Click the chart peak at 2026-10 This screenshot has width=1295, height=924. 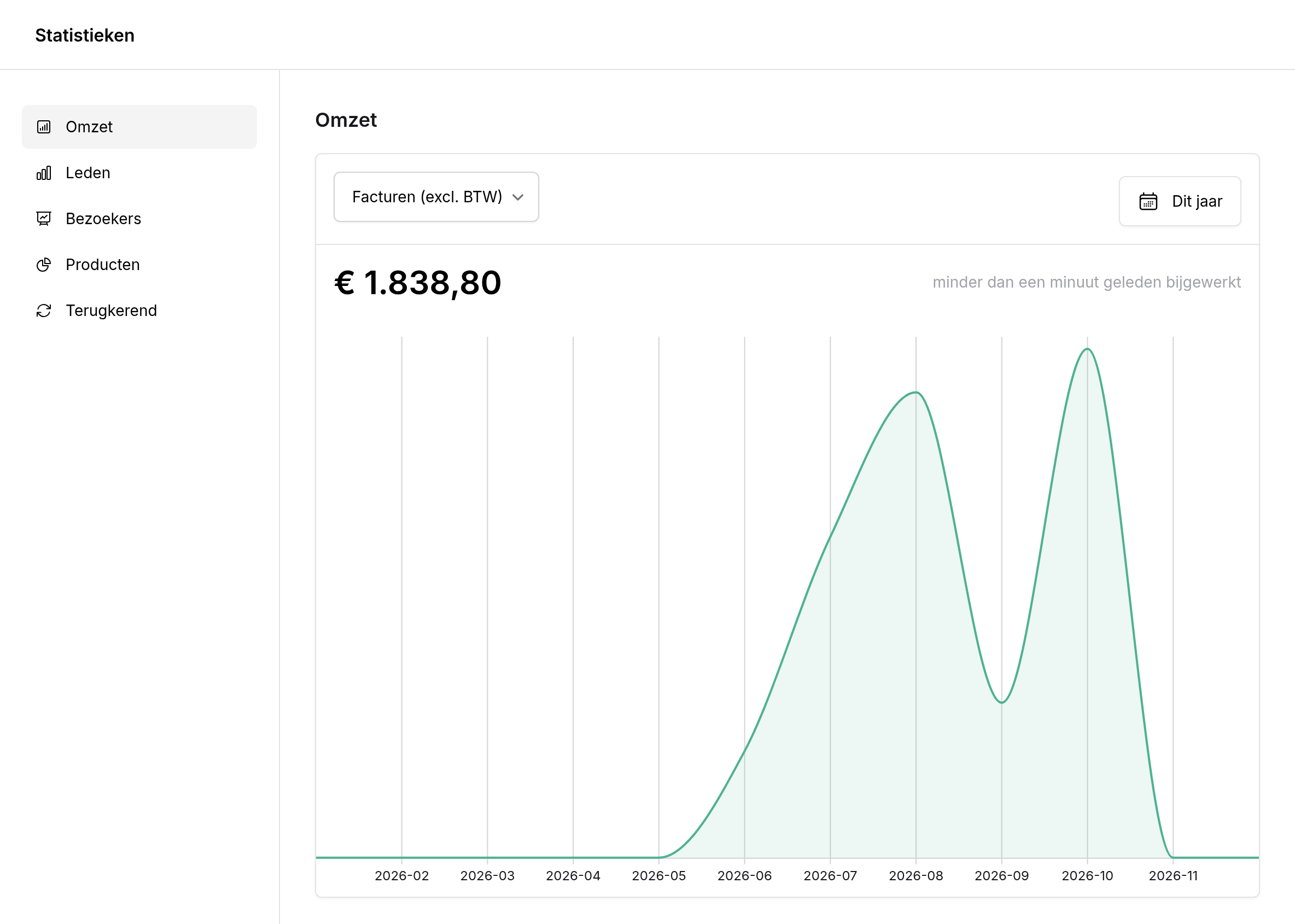tap(1087, 349)
